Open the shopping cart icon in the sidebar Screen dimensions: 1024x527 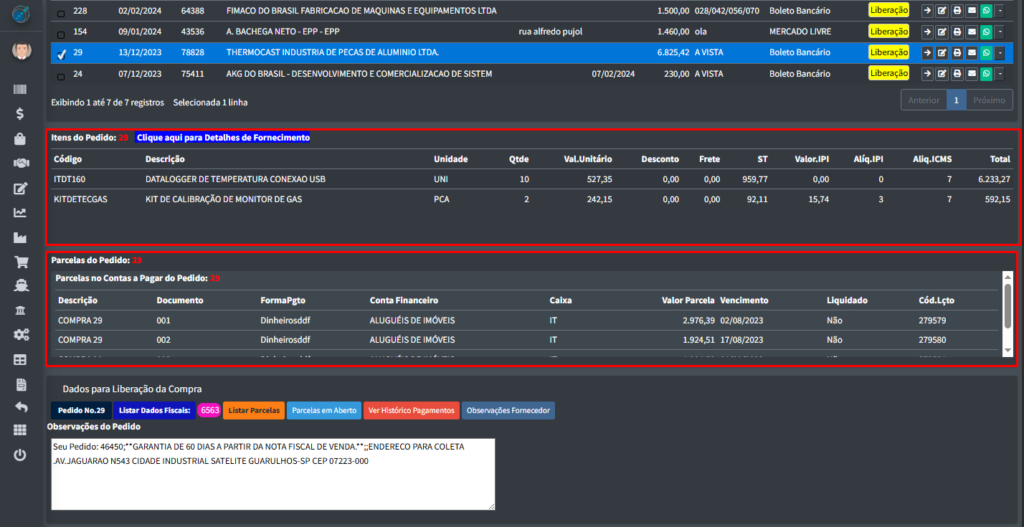[x=19, y=262]
